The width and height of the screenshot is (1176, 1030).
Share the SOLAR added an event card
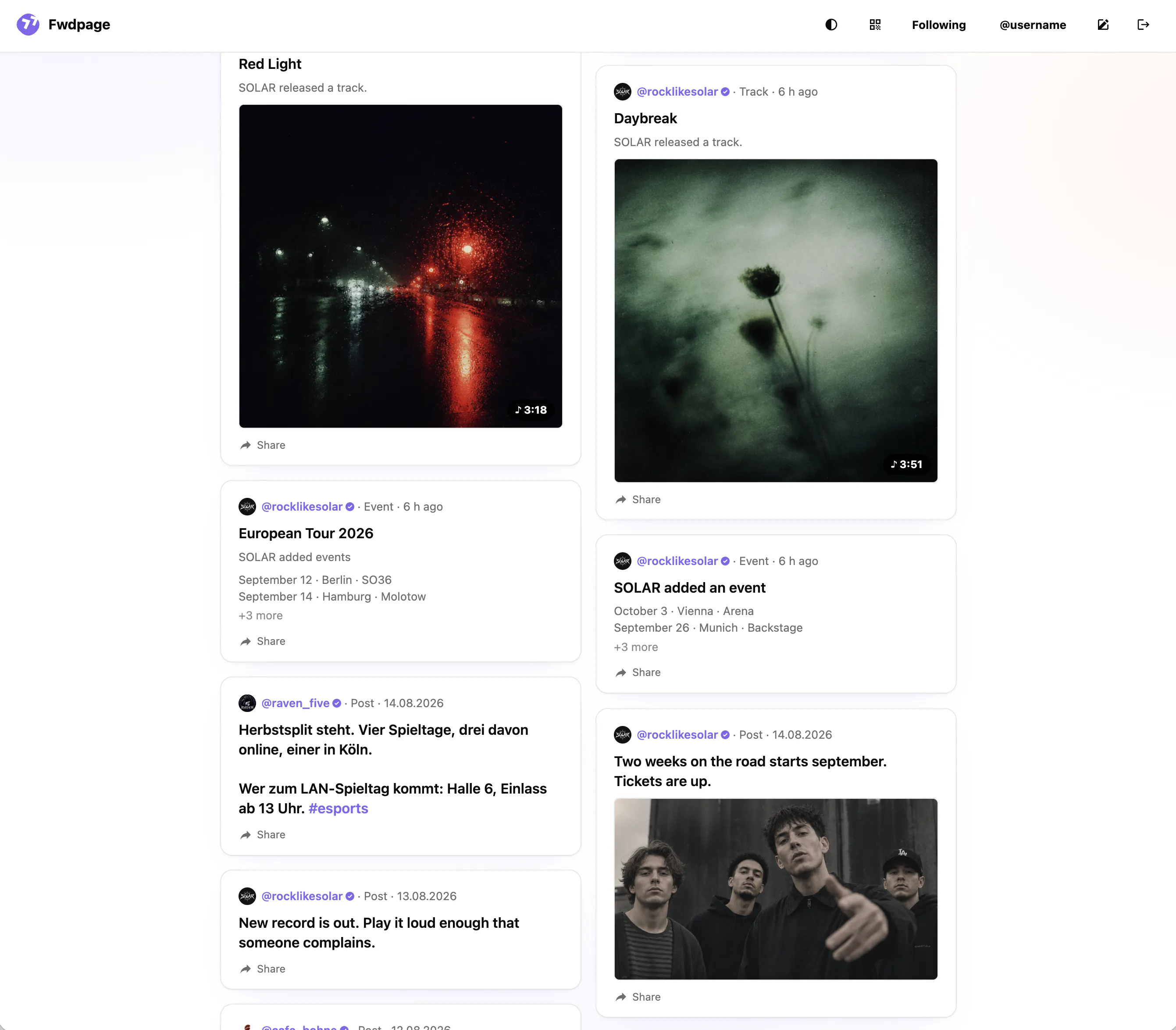pos(638,672)
